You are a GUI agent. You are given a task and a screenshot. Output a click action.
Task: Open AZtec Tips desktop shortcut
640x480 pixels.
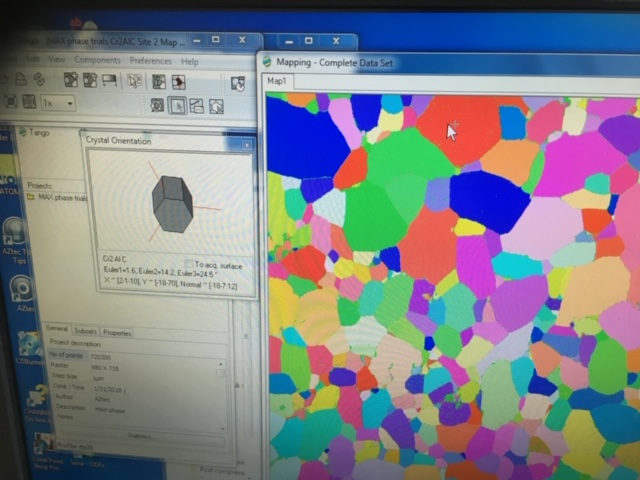16,240
